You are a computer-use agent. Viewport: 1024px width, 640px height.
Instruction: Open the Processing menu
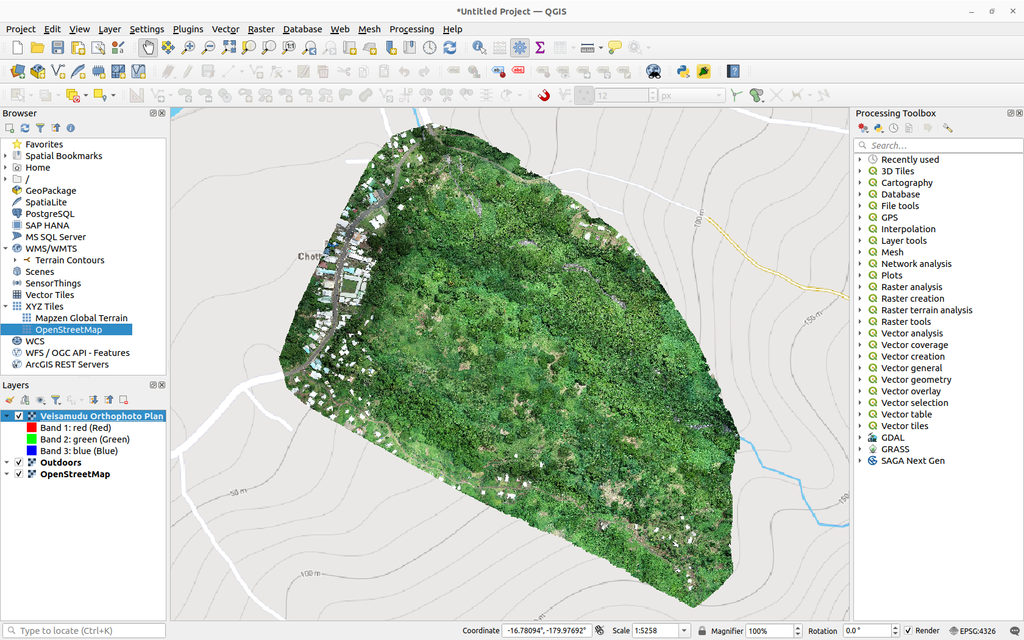coord(411,29)
